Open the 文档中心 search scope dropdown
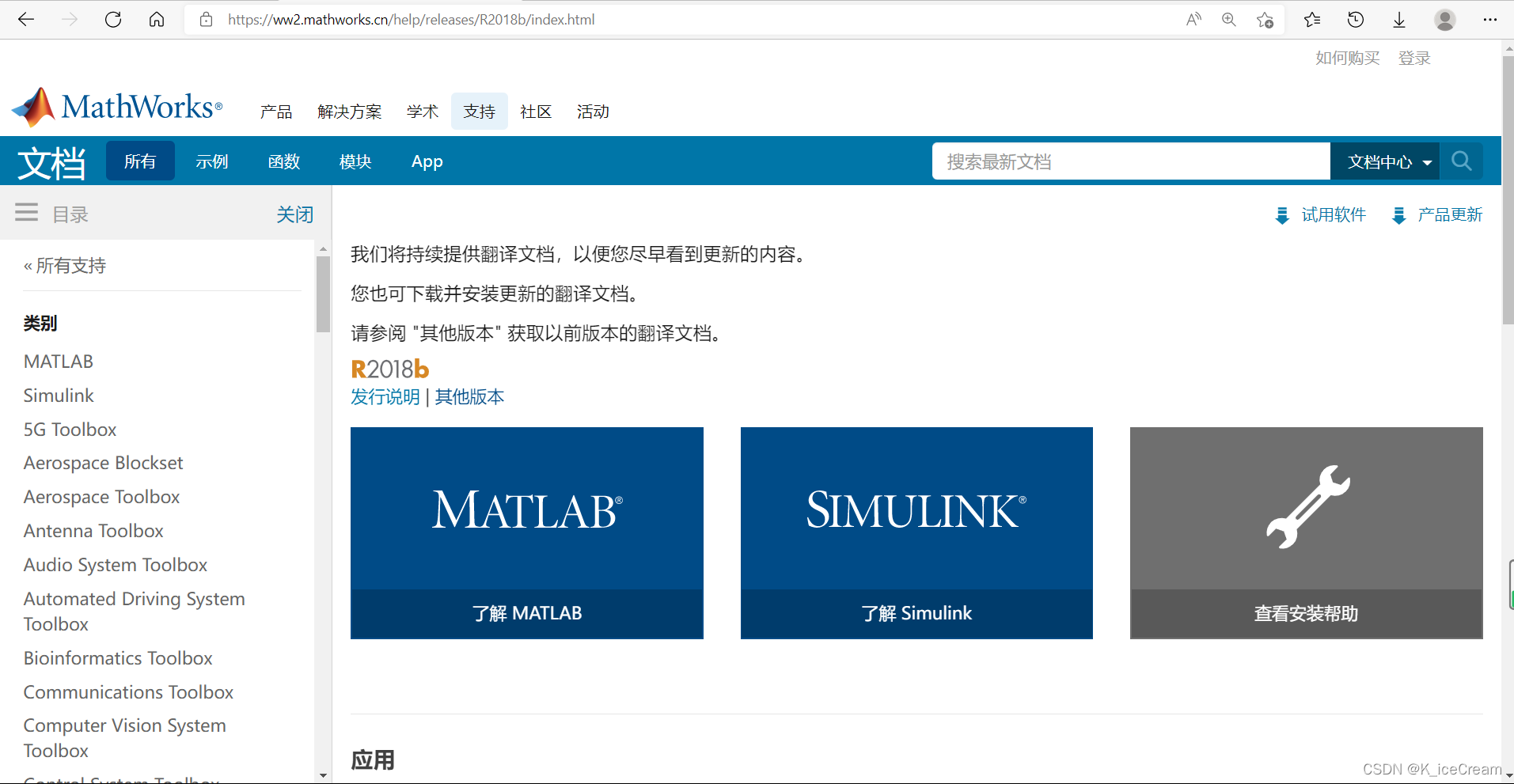Image resolution: width=1514 pixels, height=784 pixels. (1386, 161)
